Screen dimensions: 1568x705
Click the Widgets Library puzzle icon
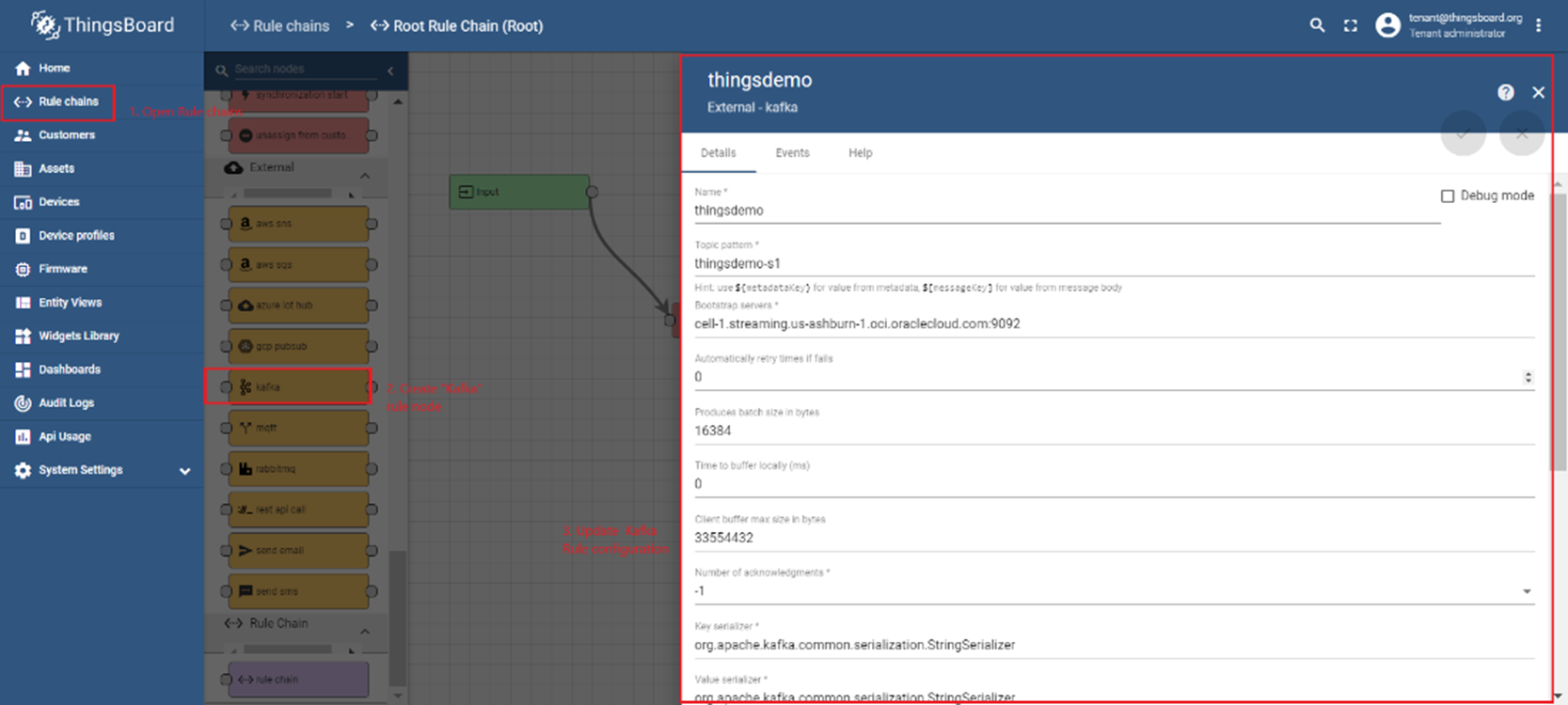23,336
